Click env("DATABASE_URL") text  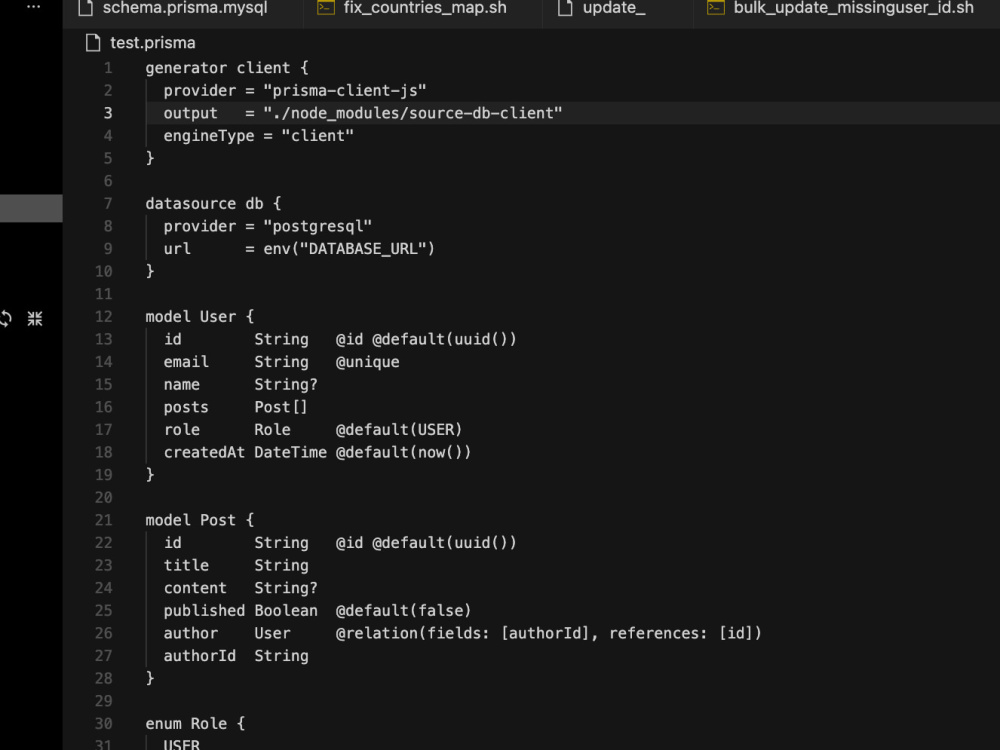pyautogui.click(x=349, y=249)
